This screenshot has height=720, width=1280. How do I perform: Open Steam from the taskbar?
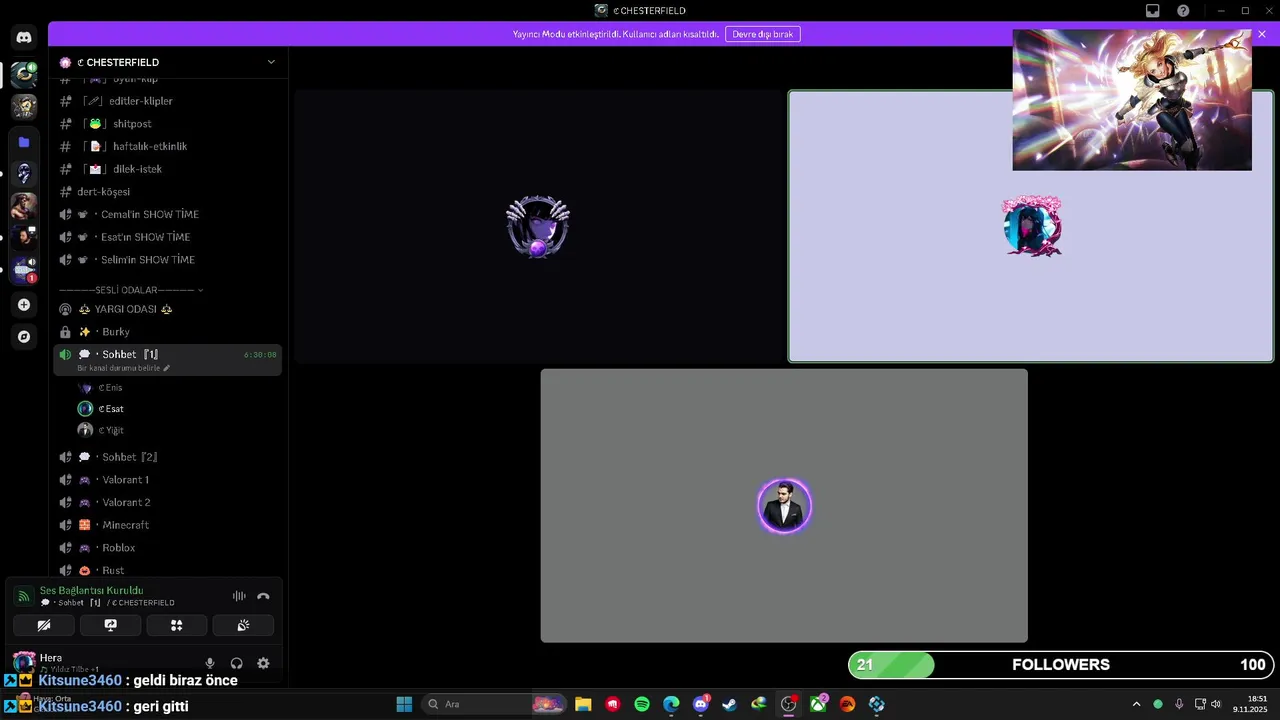click(730, 704)
